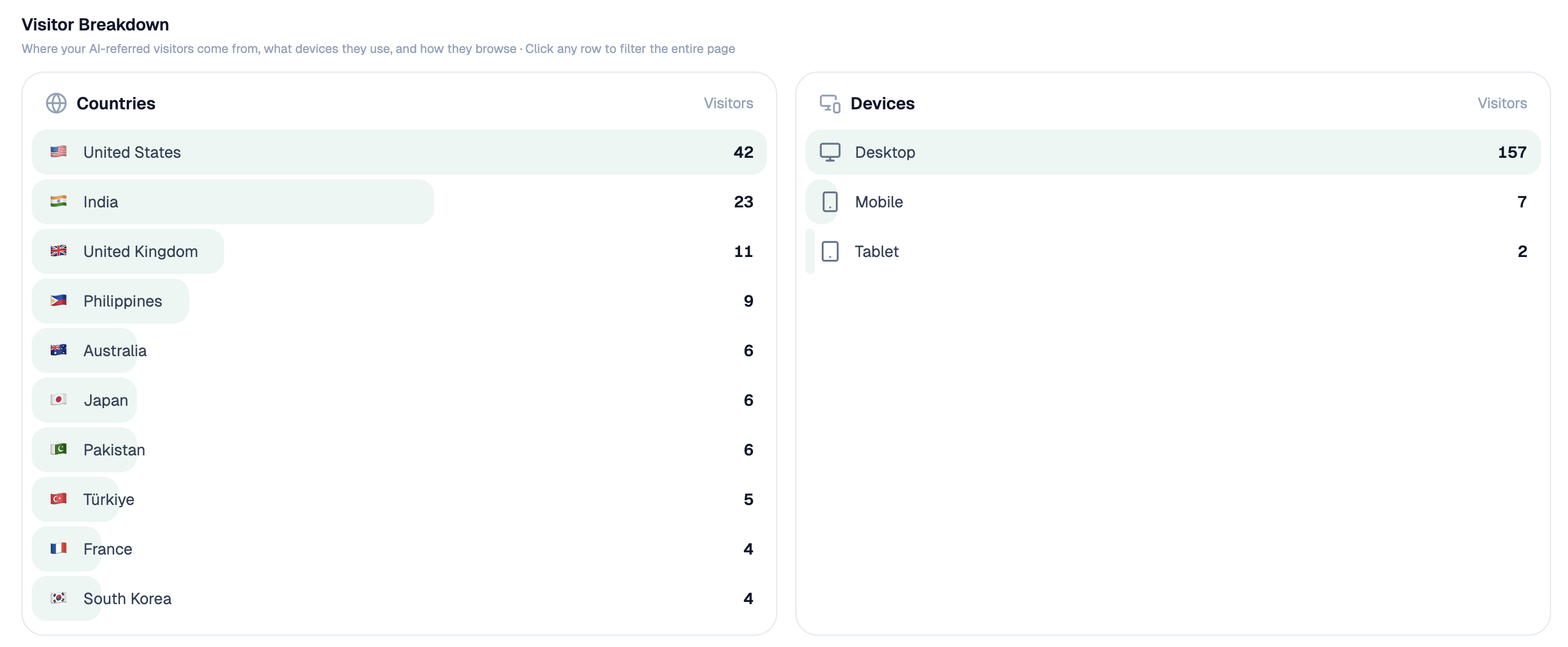Filter by the Desktop device label
Screen dimensions: 1568x647
click(x=884, y=152)
